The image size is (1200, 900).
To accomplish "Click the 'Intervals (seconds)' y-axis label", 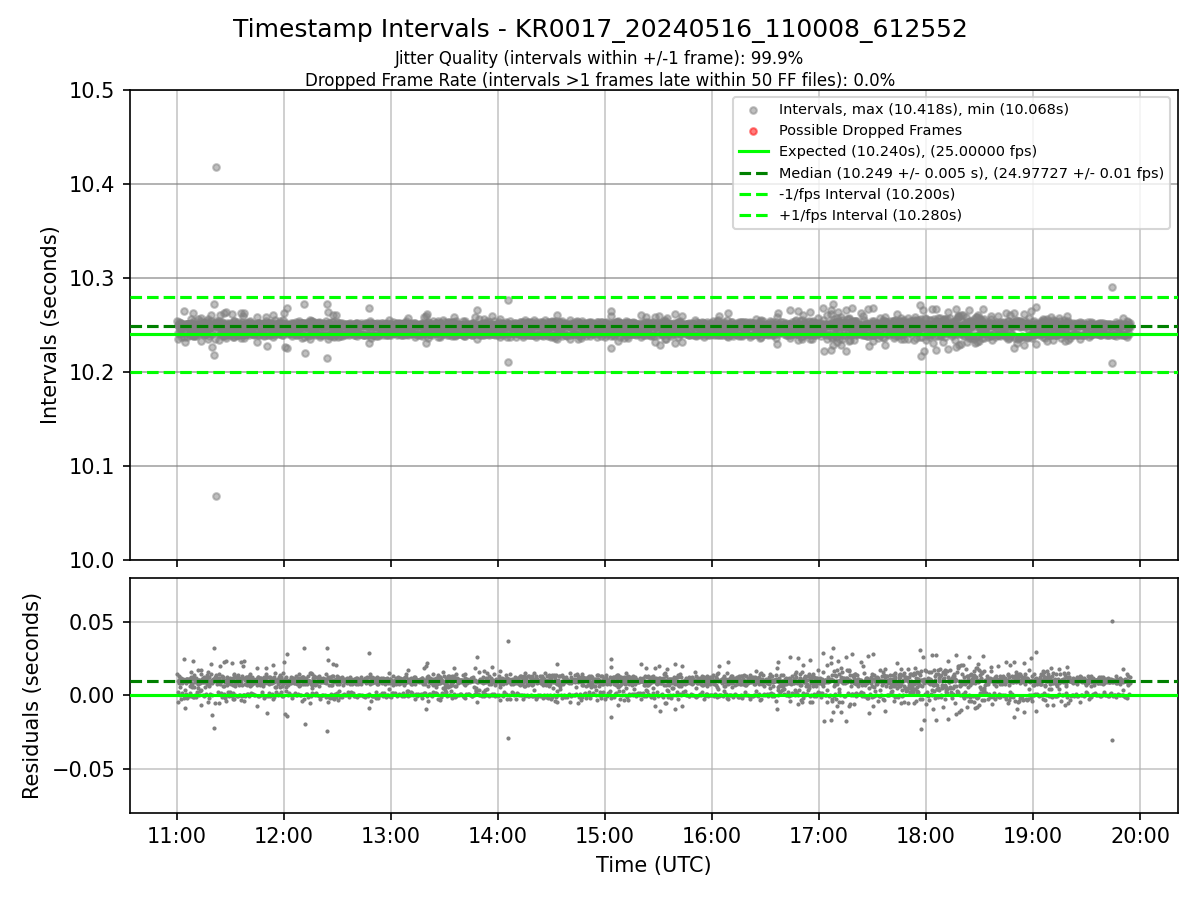I will point(50,325).
